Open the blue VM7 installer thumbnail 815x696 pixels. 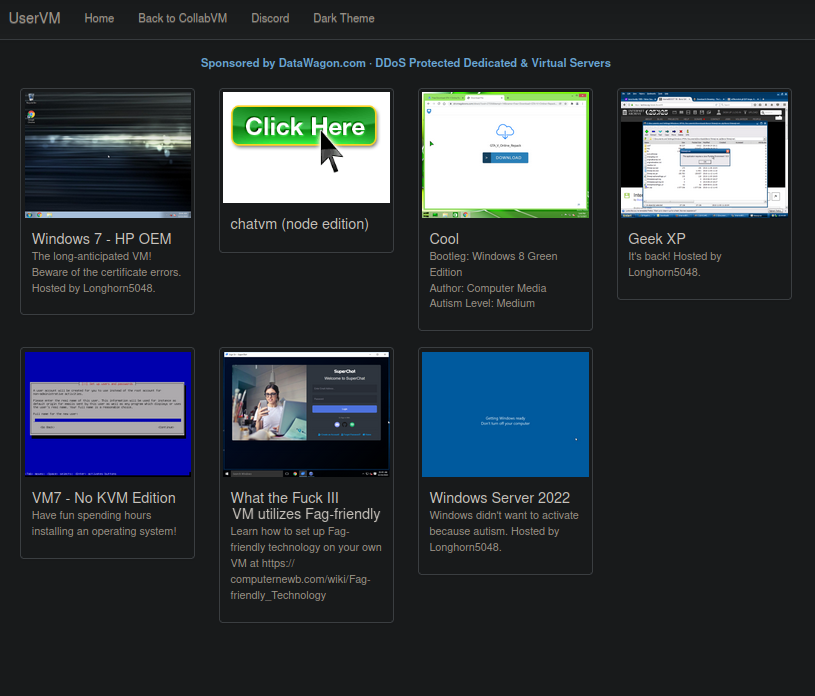[107, 413]
